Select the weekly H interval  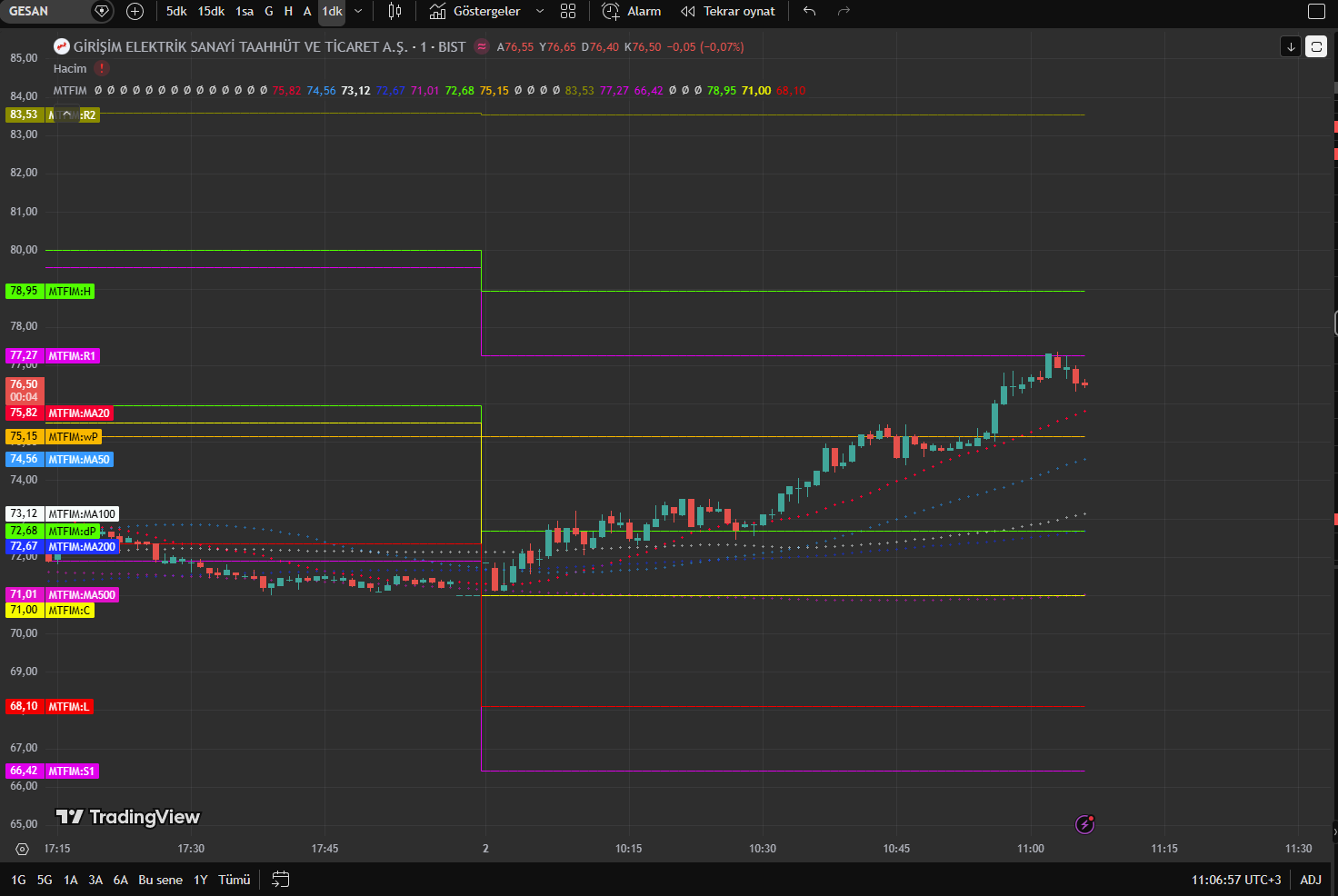coord(288,12)
